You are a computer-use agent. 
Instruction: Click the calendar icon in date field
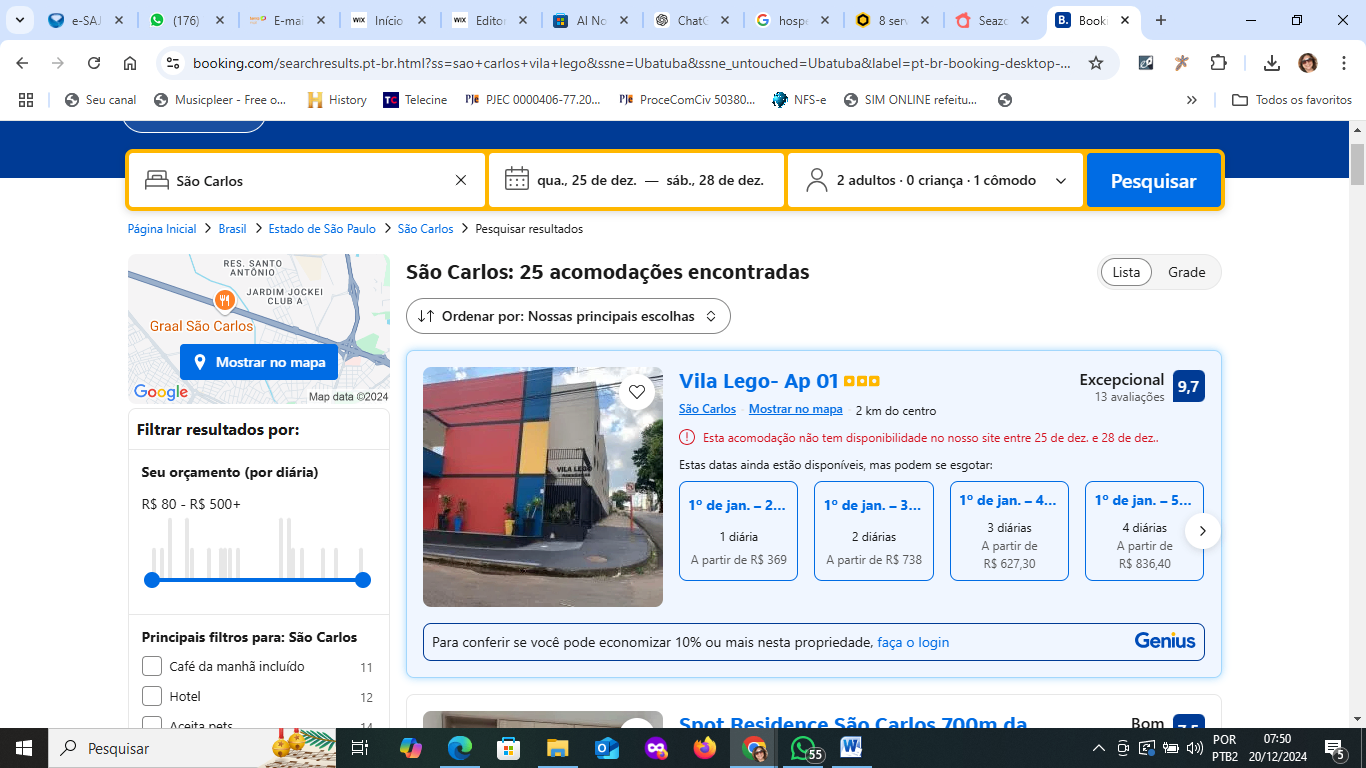point(516,180)
